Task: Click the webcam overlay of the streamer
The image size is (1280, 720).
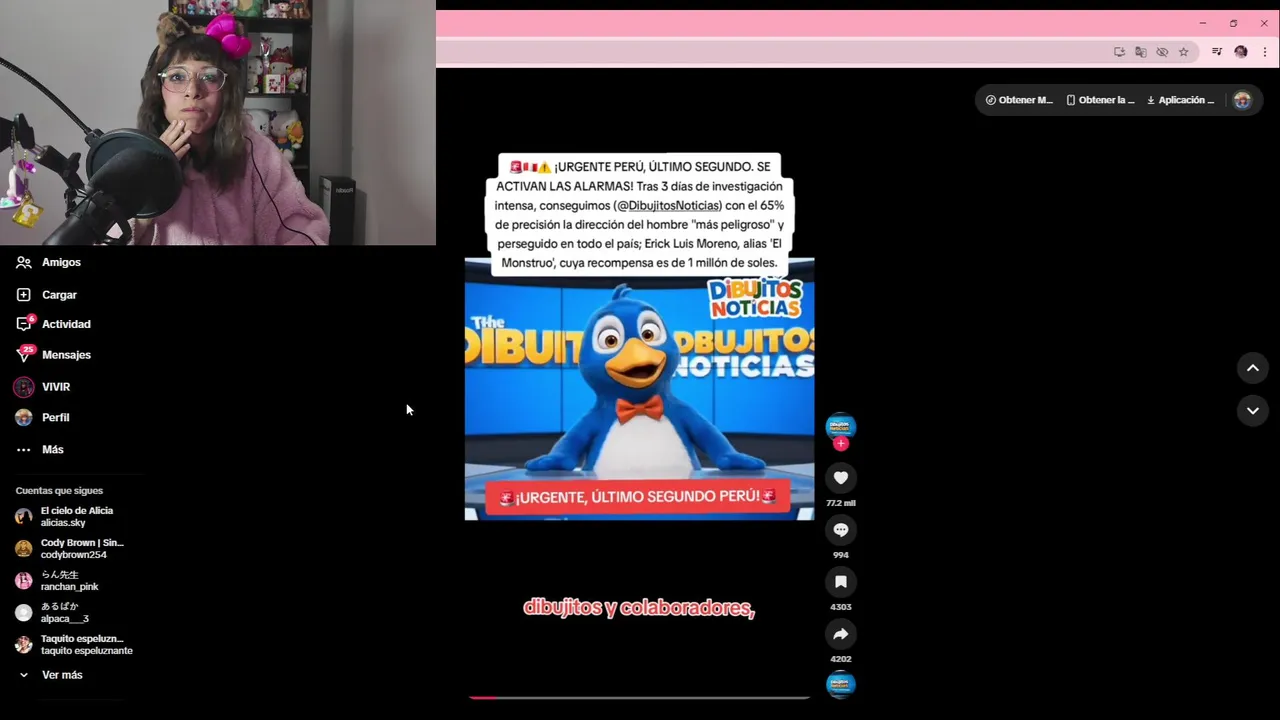Action: tap(218, 122)
